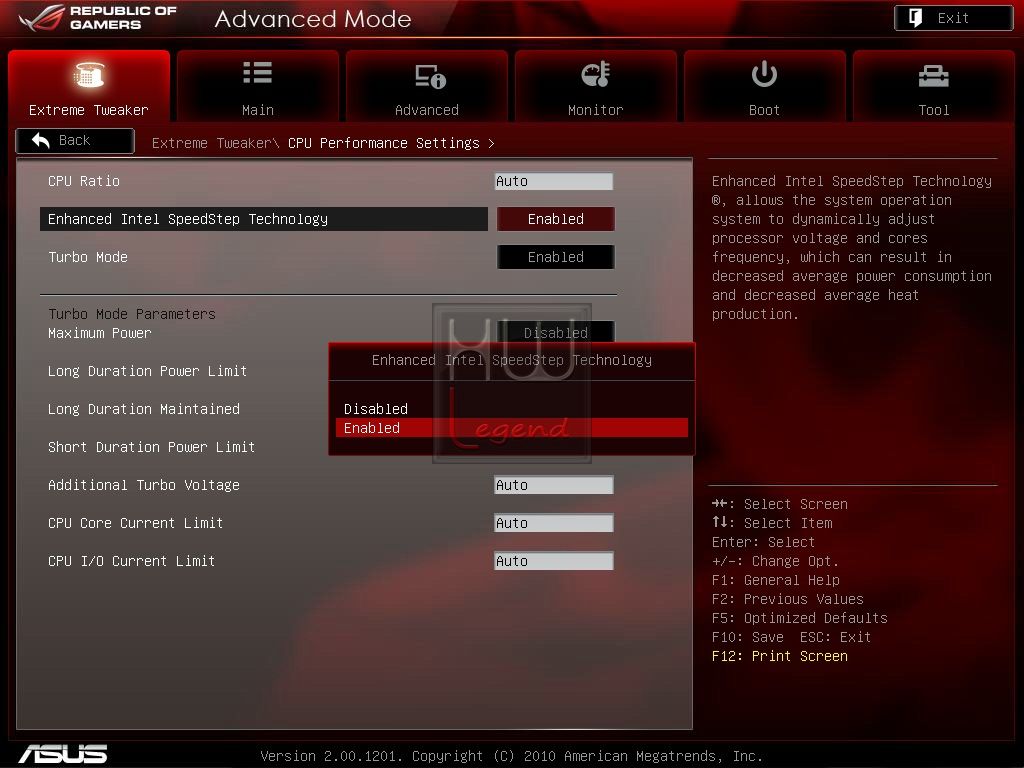Open the Enhanced Intel SpeedStep Enabled value

pyautogui.click(x=556, y=219)
